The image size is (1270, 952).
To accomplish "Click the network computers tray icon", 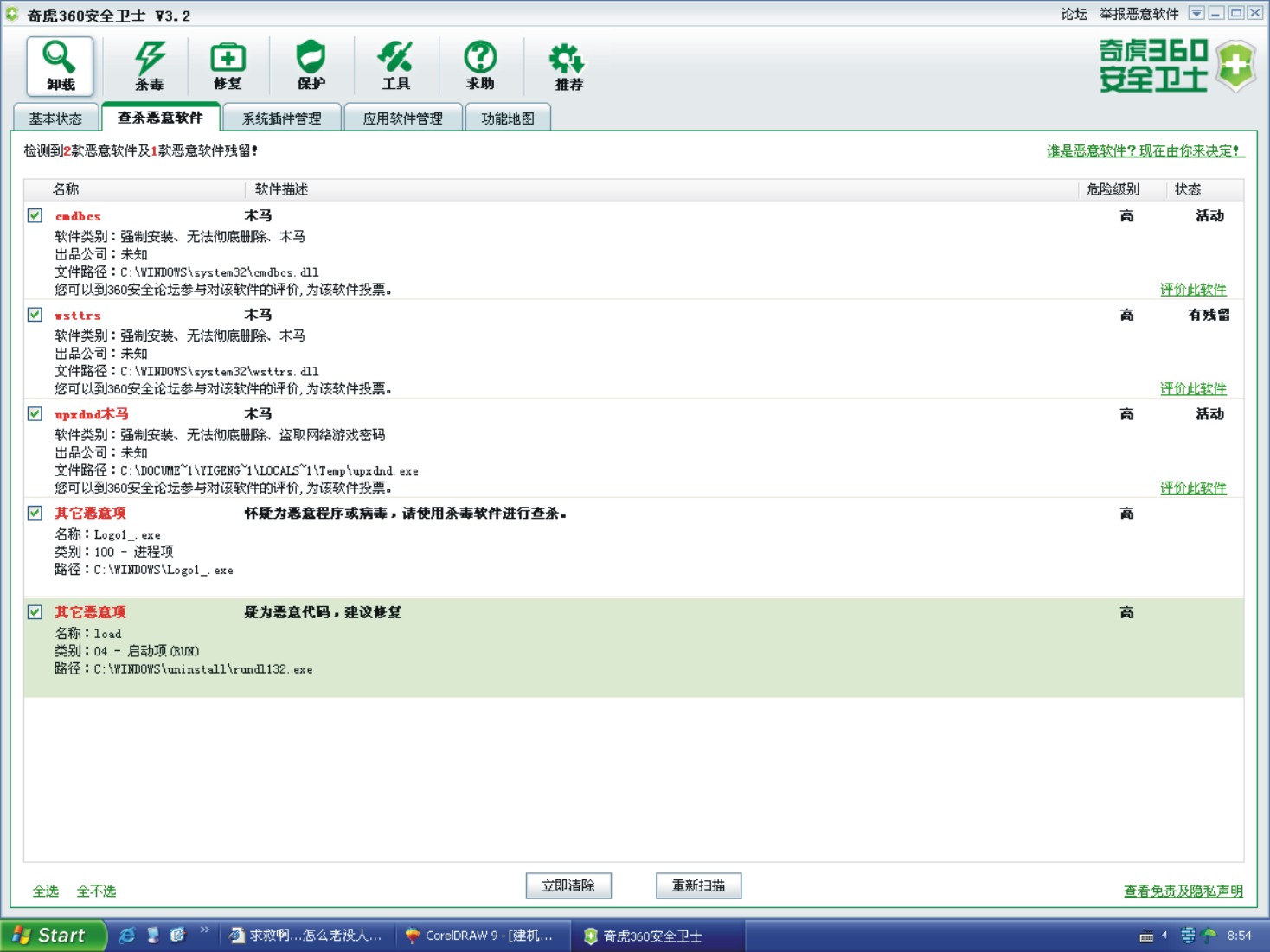I will (1188, 935).
